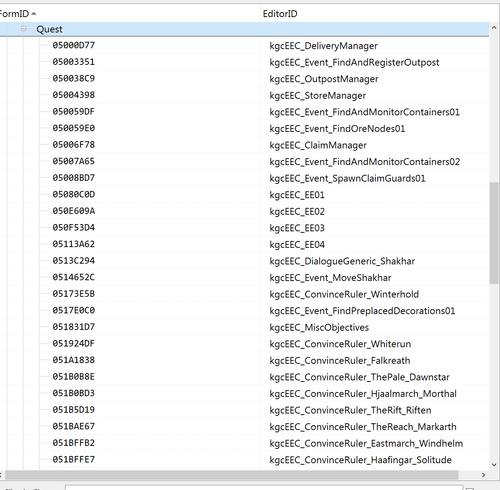Viewport: 500px width, 490px height.
Task: Select FormID 0513C294 row
Action: pyautogui.click(x=244, y=261)
